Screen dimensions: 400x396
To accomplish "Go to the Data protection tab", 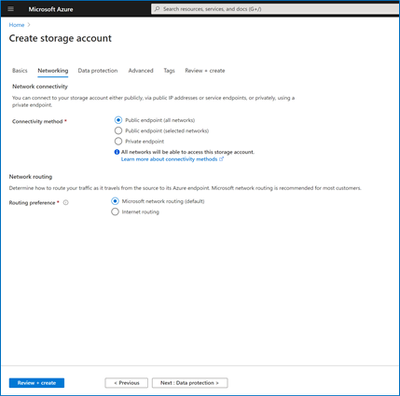I will click(98, 71).
